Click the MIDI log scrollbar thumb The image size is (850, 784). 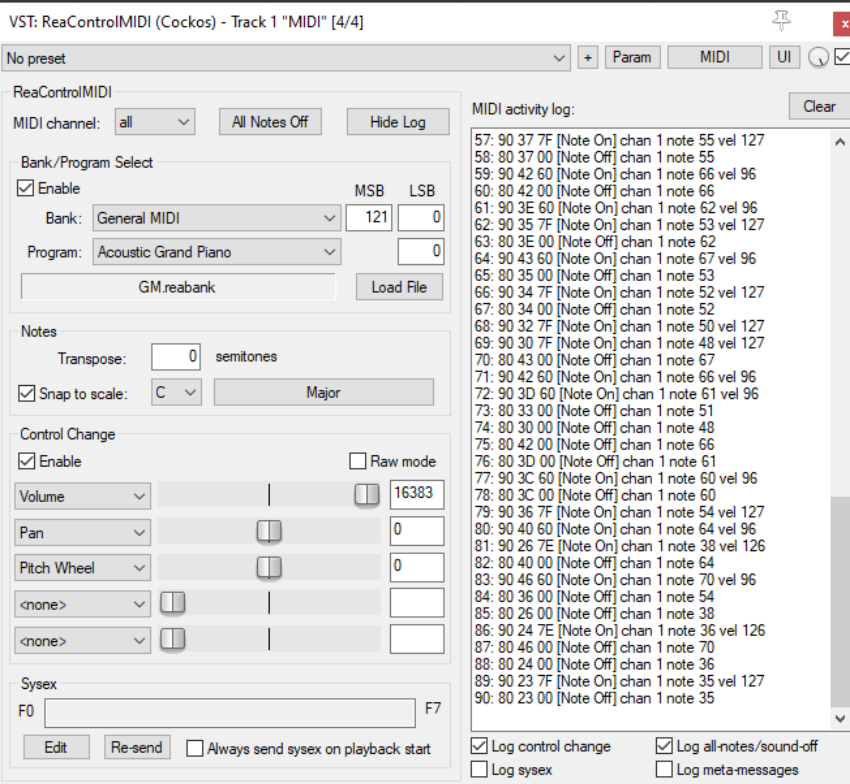click(x=840, y=602)
